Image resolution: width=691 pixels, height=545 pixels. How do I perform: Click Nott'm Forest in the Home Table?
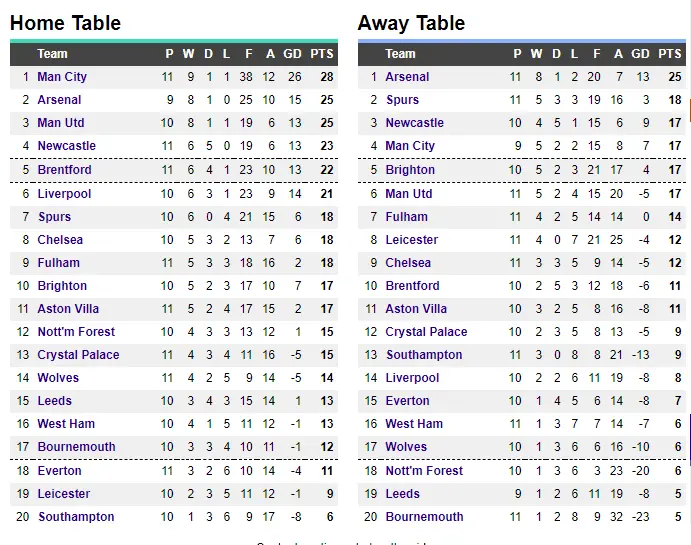point(76,332)
